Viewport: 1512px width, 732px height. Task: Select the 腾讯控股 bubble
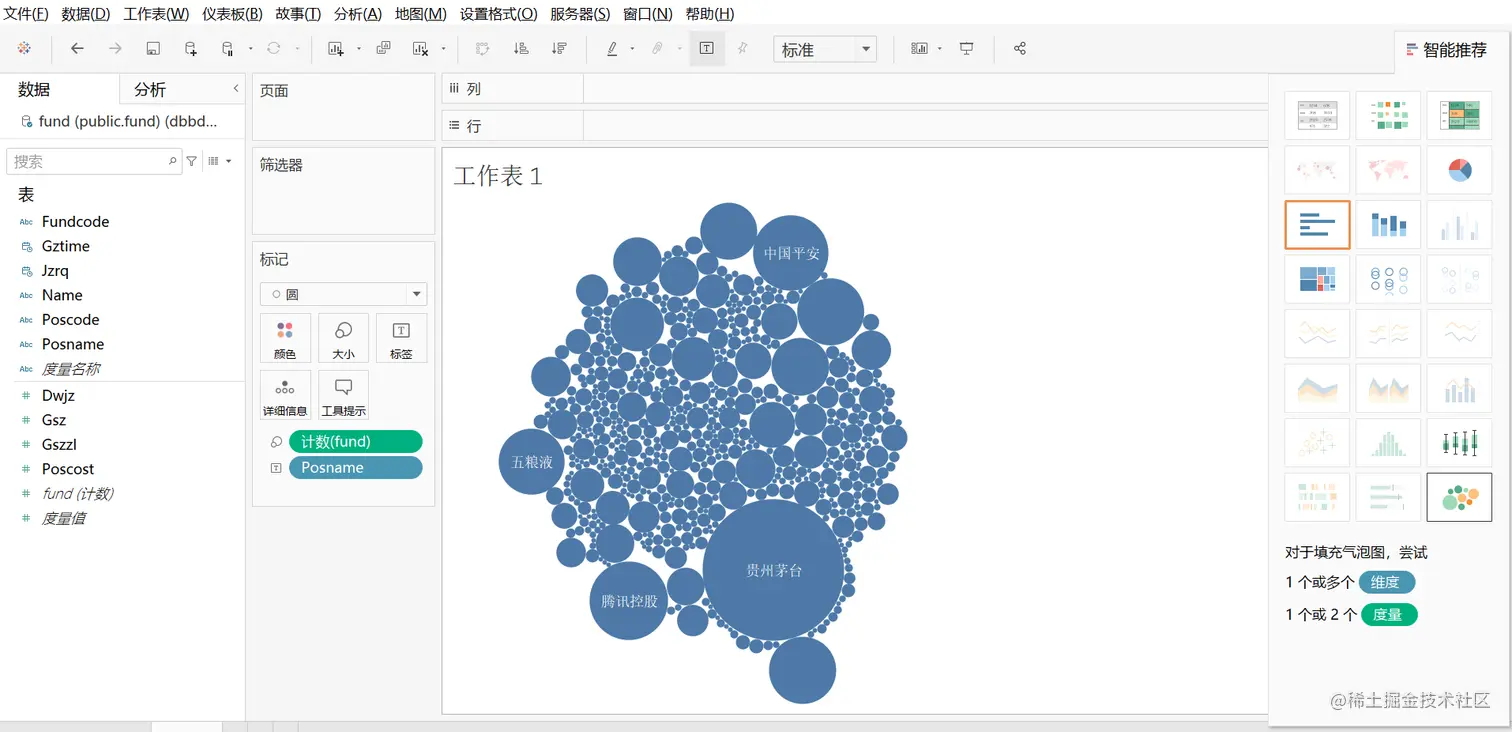click(x=629, y=601)
